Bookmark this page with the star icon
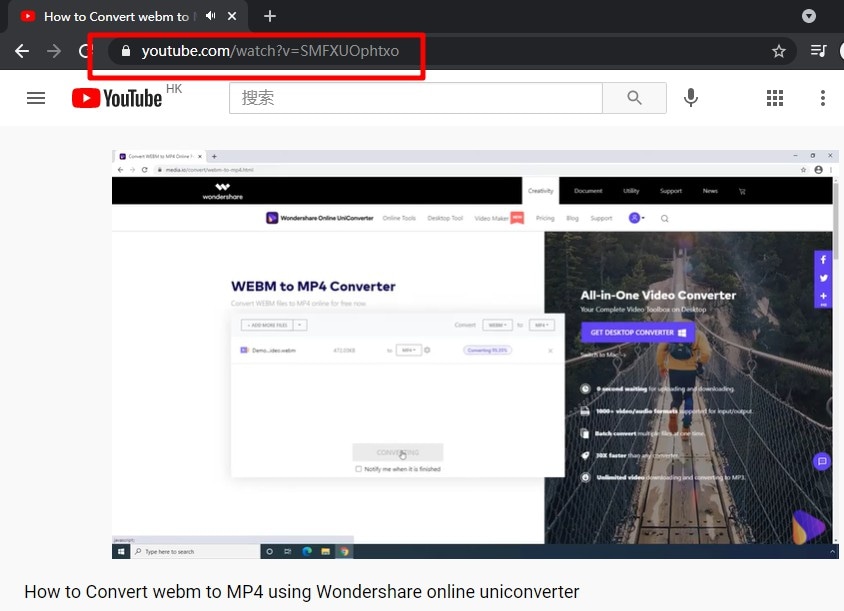 778,51
